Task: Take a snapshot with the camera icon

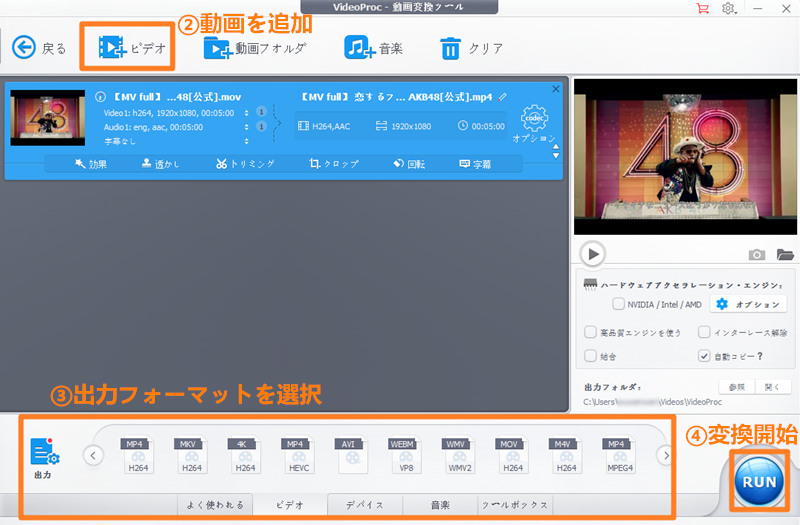Action: [757, 254]
